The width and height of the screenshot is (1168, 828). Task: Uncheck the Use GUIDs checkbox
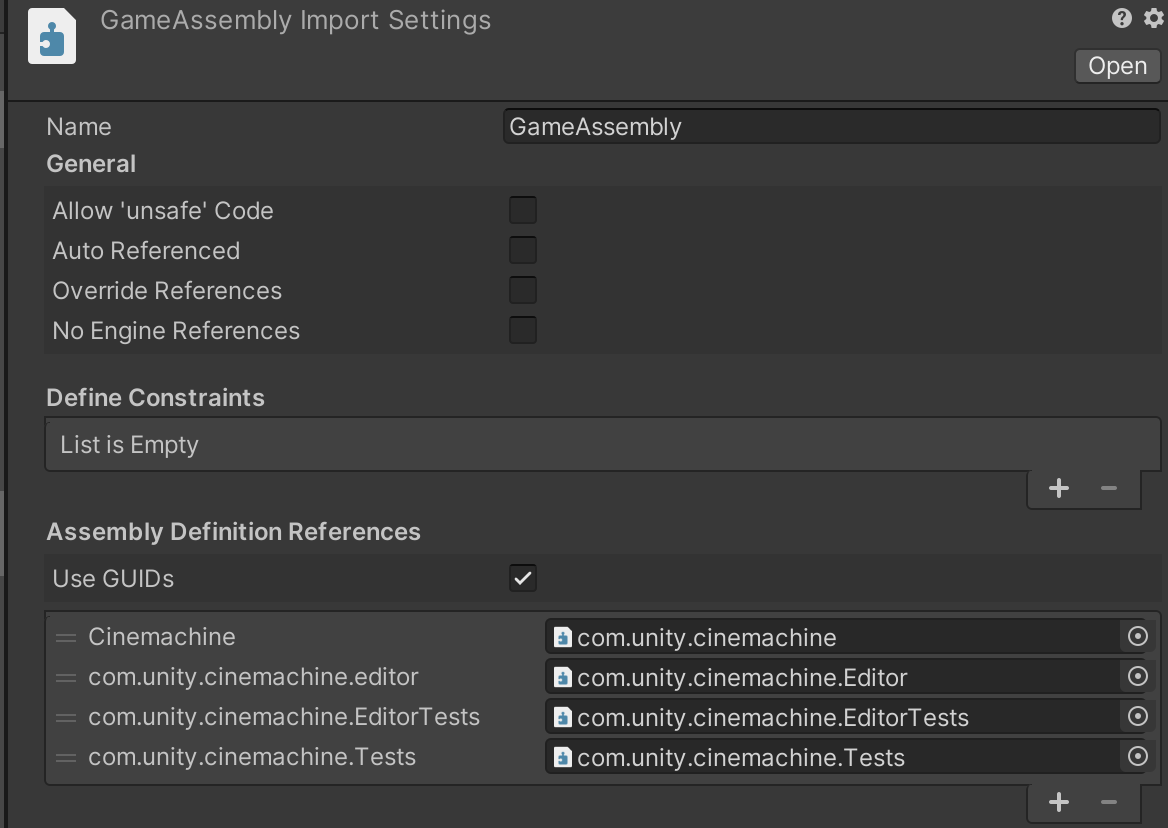pos(523,578)
